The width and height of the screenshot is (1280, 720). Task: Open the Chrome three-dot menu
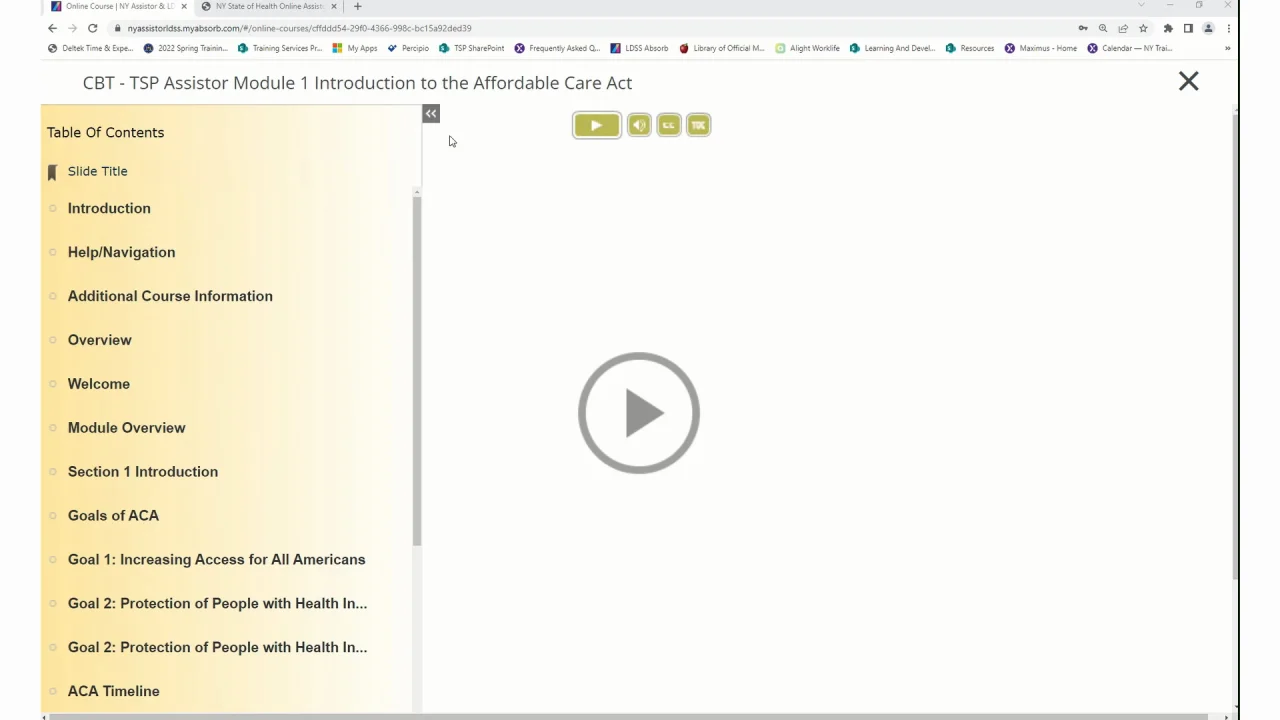click(x=1228, y=28)
